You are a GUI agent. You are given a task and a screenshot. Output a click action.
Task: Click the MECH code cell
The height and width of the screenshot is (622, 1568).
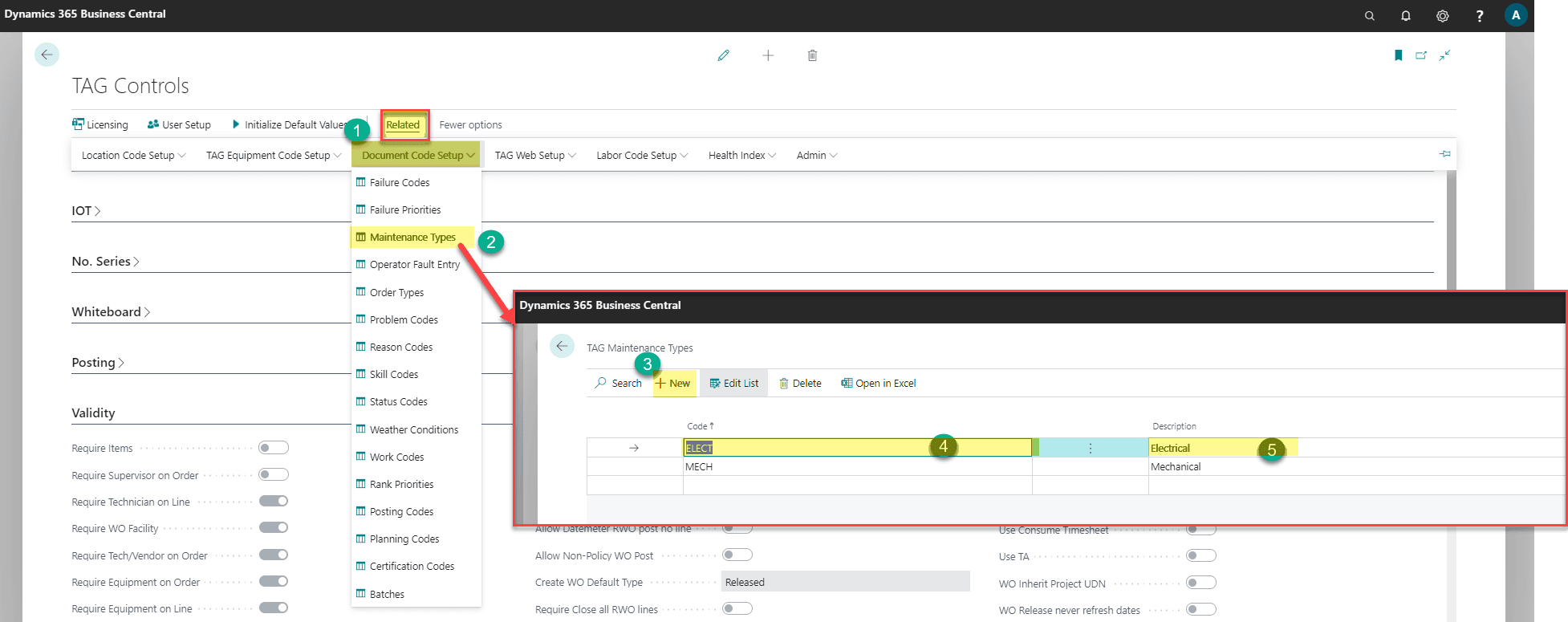[x=858, y=466]
